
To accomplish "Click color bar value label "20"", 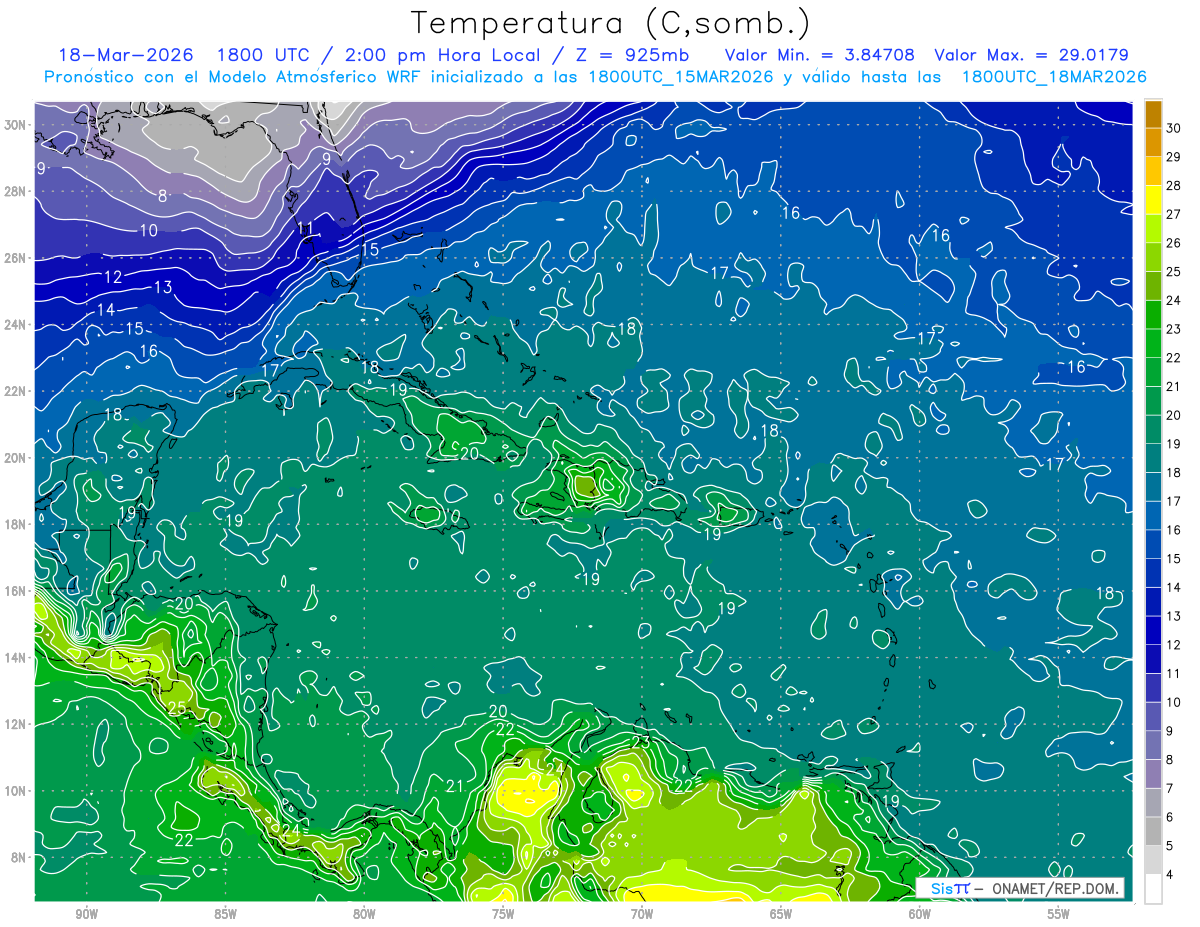I will (1173, 415).
